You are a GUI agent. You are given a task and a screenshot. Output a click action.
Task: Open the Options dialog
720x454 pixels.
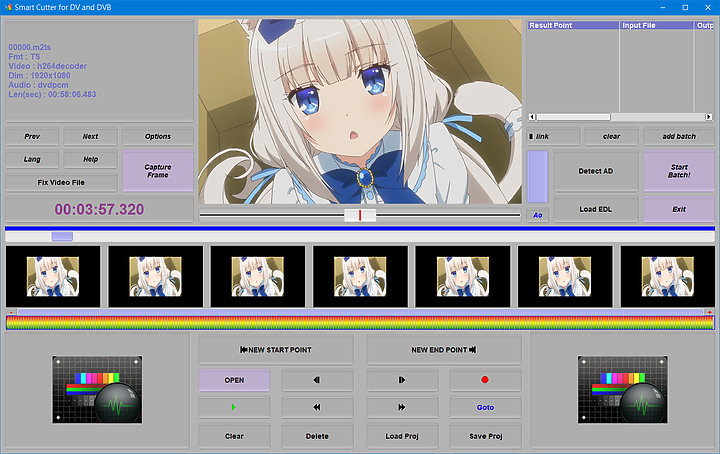[x=158, y=136]
